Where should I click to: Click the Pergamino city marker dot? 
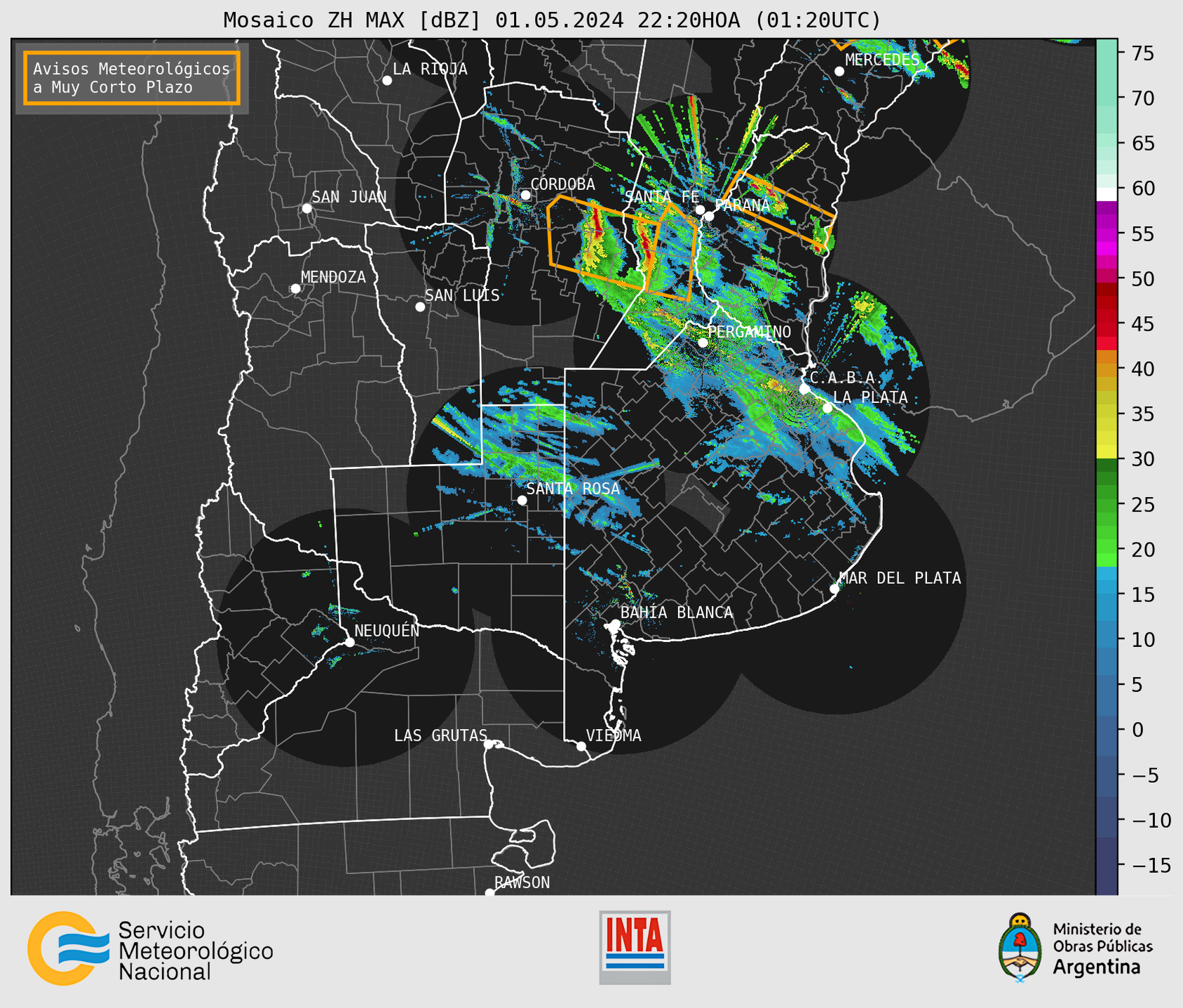(x=703, y=343)
